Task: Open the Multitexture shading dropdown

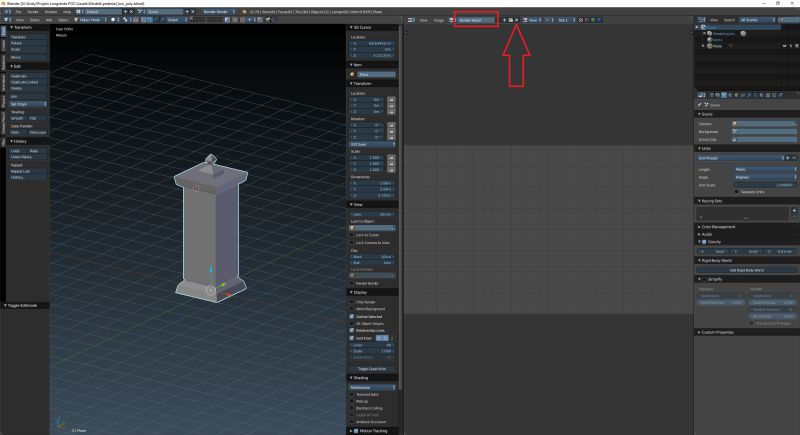Action: (x=373, y=387)
